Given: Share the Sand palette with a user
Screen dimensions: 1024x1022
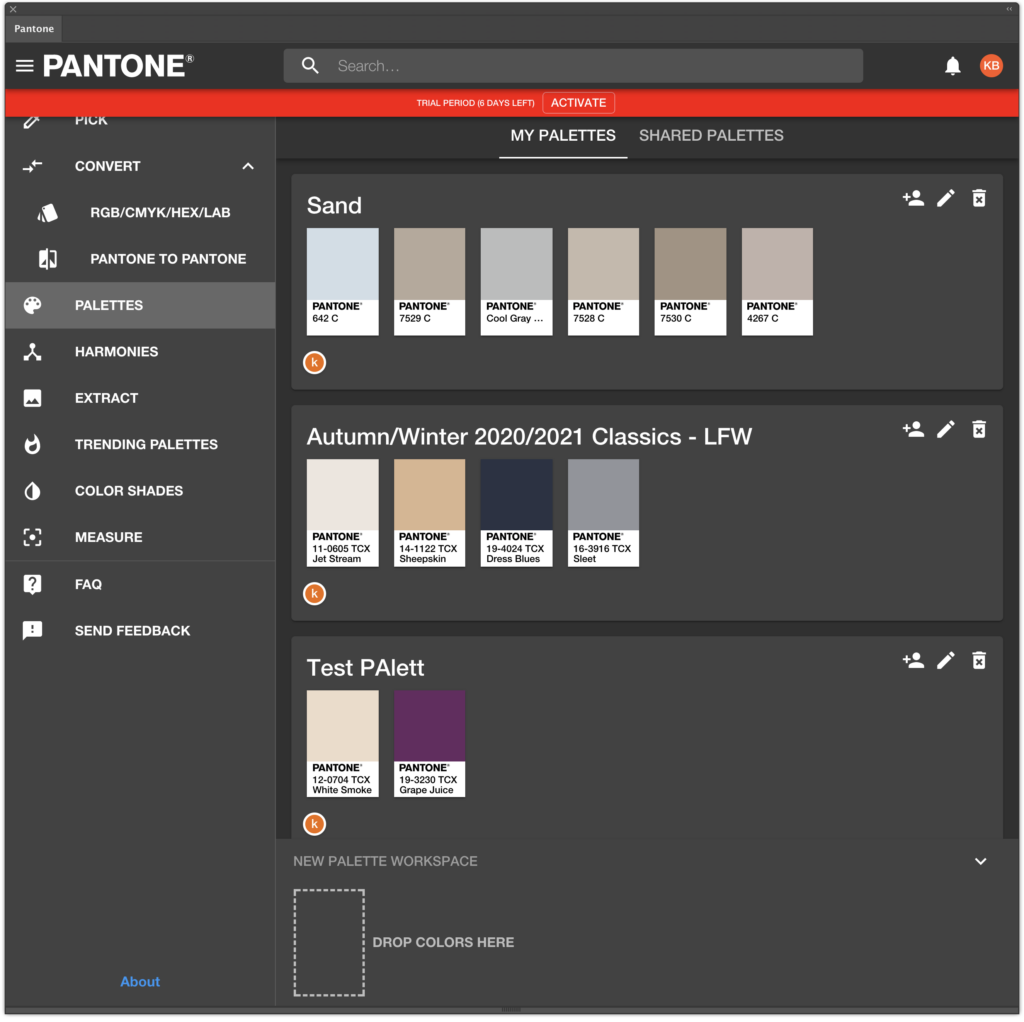Looking at the screenshot, I should point(913,199).
